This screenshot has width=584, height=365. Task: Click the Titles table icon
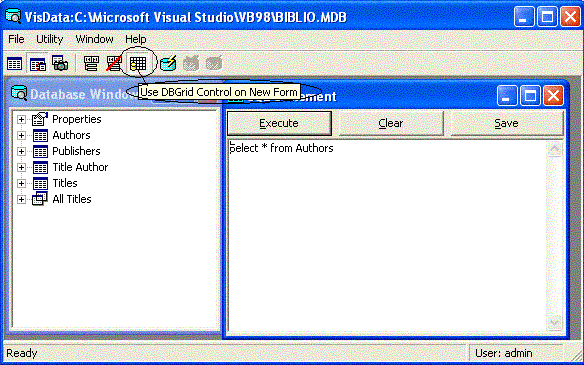coord(40,184)
